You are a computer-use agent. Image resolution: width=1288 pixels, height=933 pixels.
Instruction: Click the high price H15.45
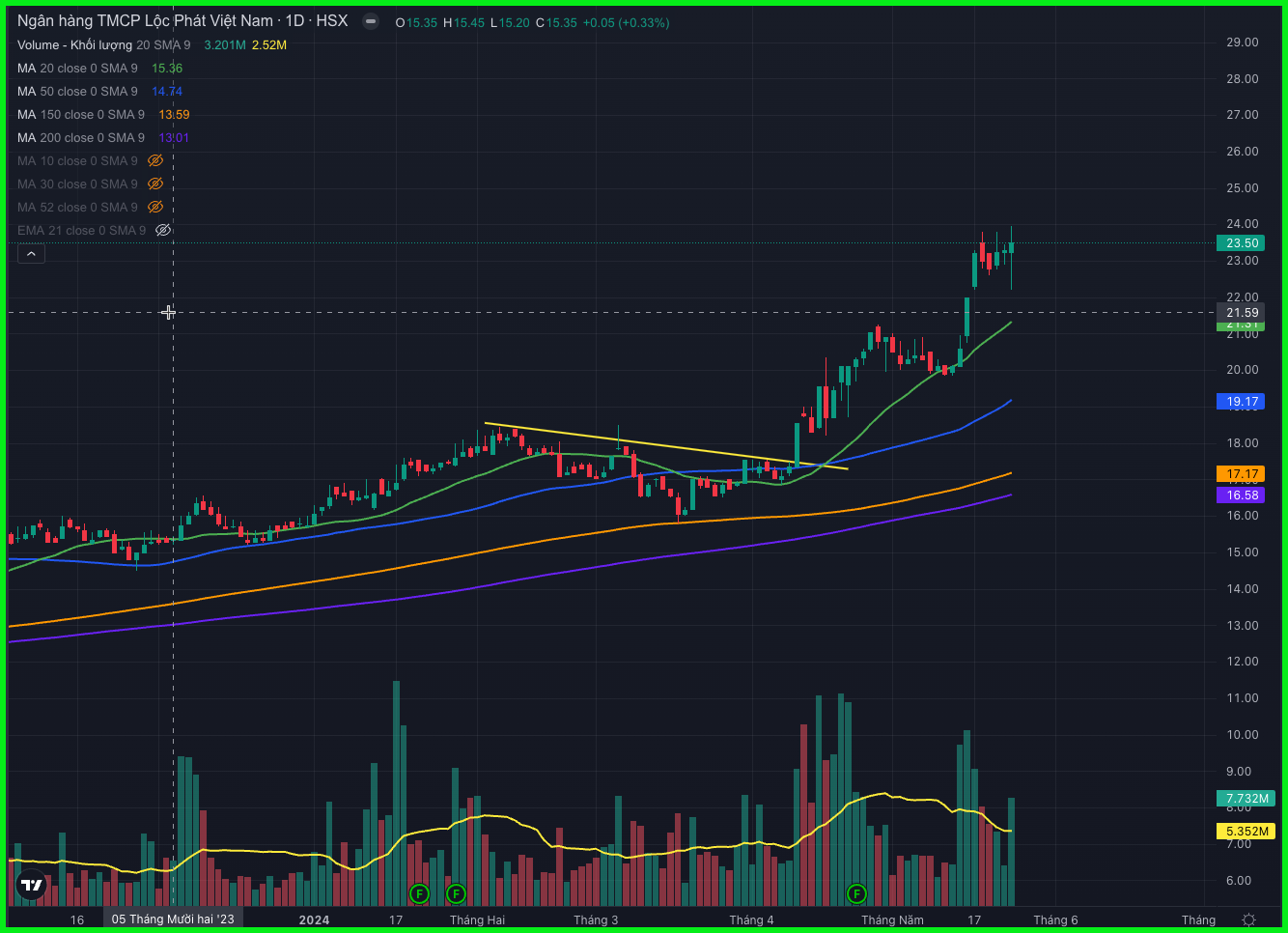[x=463, y=22]
